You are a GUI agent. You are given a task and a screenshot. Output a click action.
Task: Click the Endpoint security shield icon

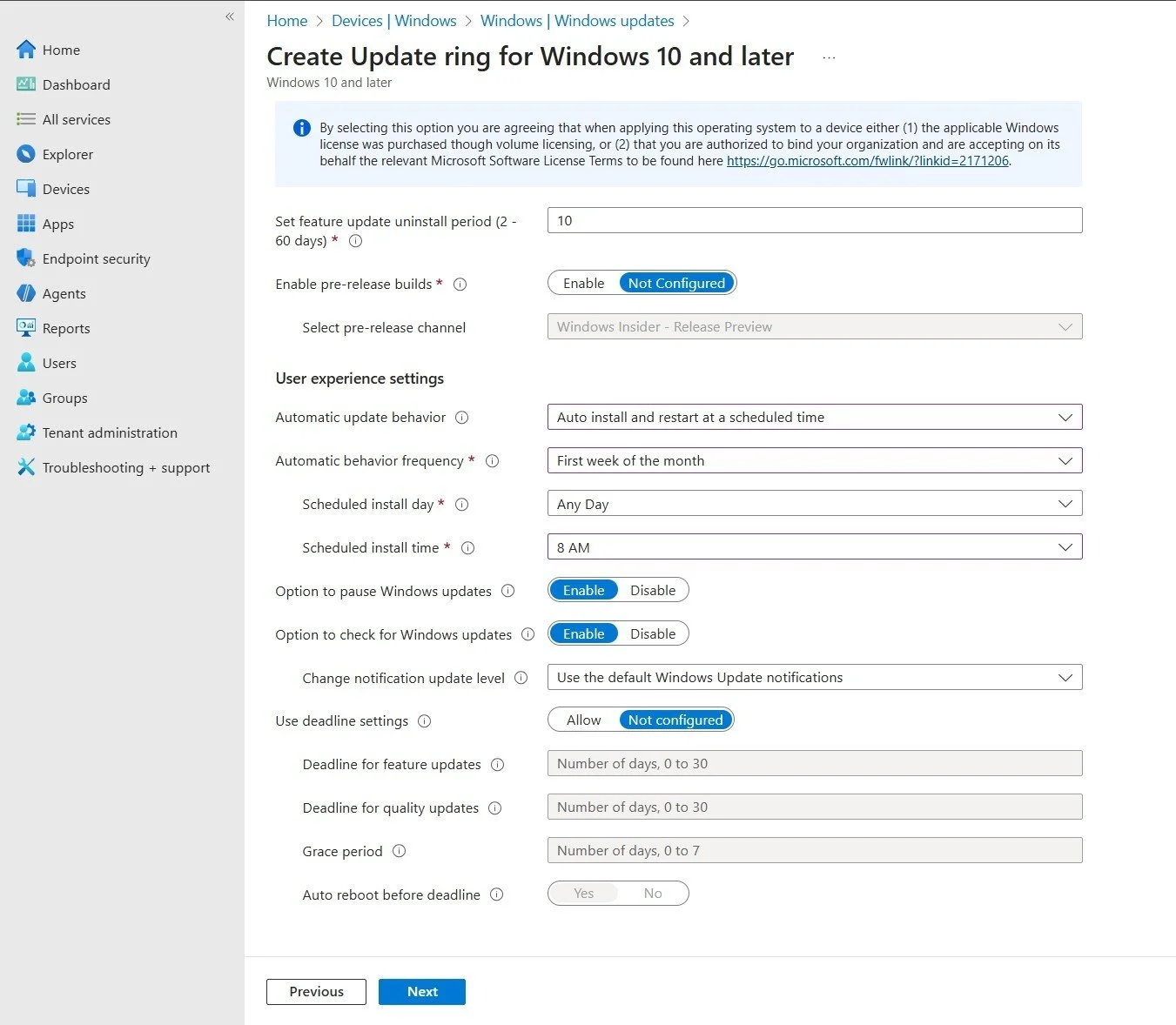26,258
